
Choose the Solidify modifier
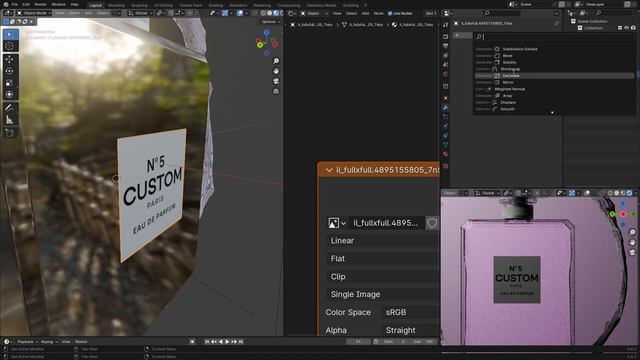(509, 62)
